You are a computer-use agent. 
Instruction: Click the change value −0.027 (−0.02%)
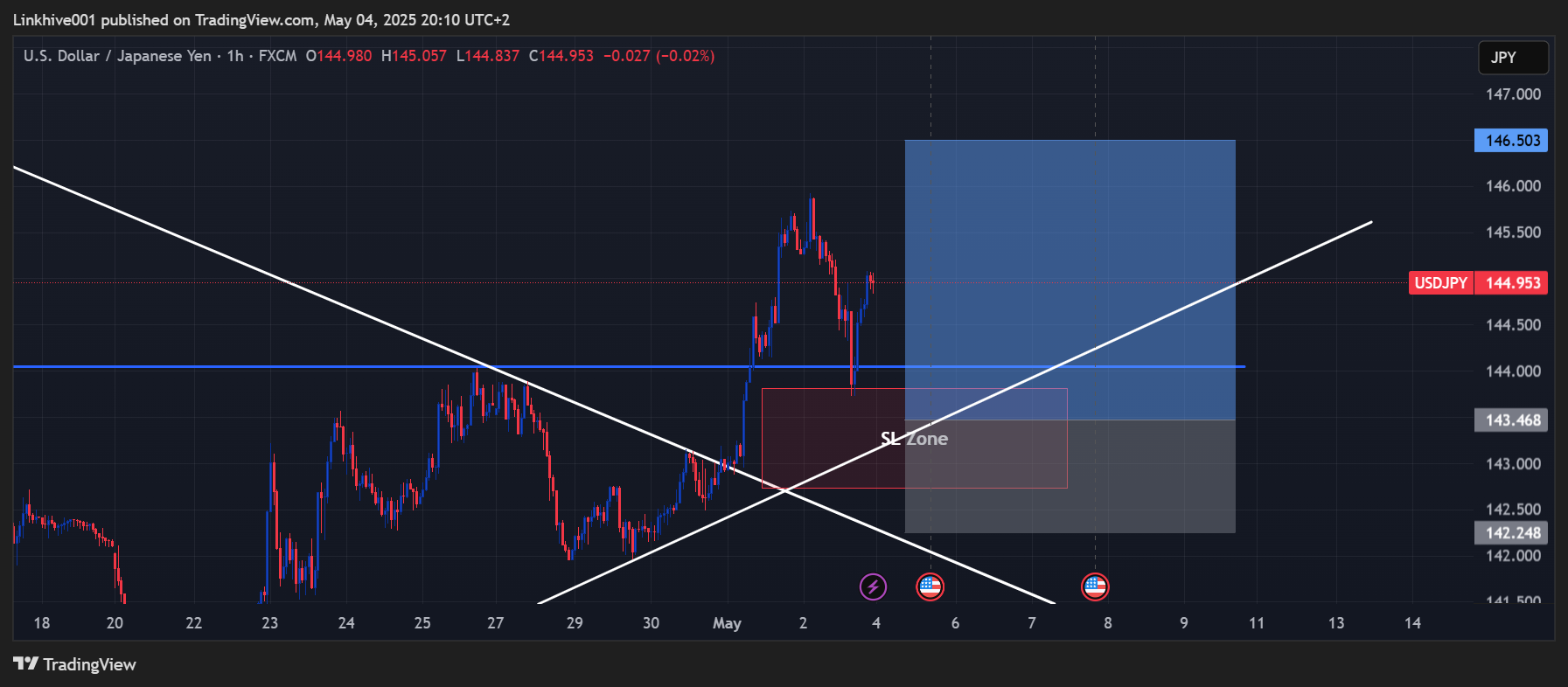tap(659, 56)
